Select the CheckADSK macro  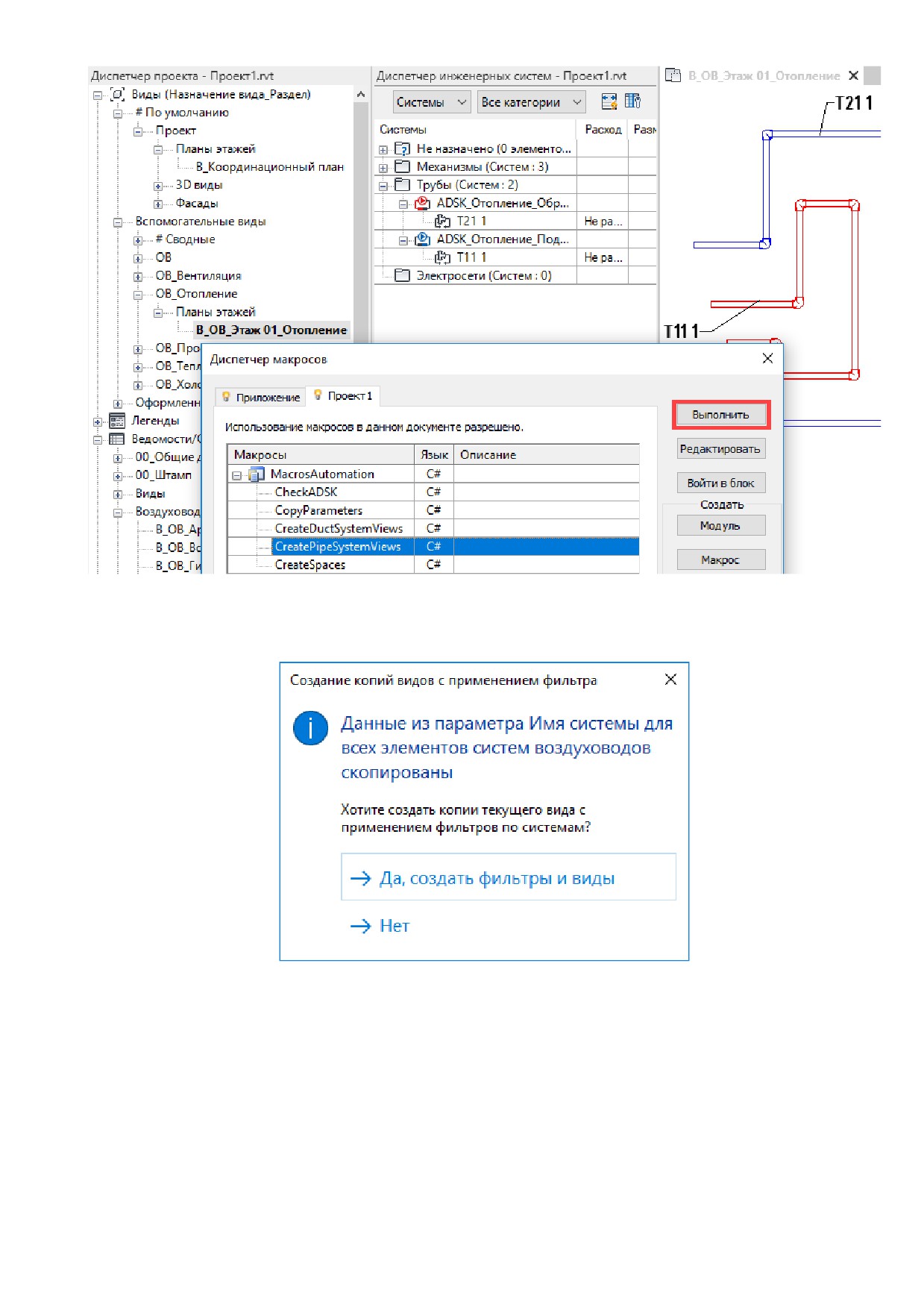click(306, 492)
